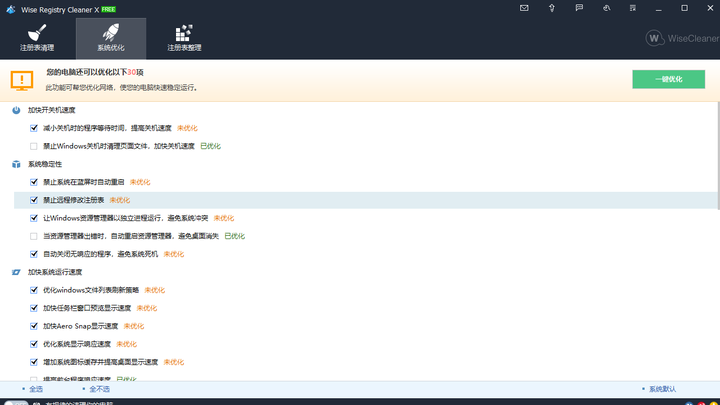This screenshot has width=720, height=405.
Task: Click 未优化 status on 增加系统图标缓存 row
Action: [x=174, y=362]
